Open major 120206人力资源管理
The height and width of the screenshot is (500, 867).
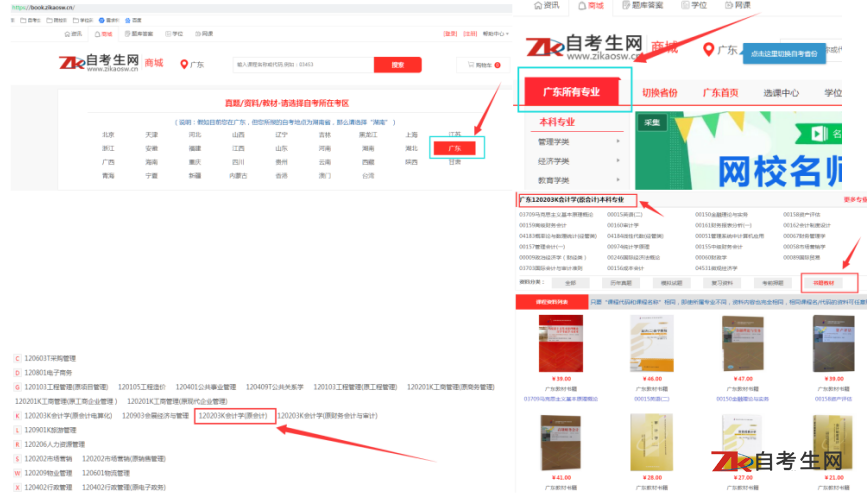55,445
